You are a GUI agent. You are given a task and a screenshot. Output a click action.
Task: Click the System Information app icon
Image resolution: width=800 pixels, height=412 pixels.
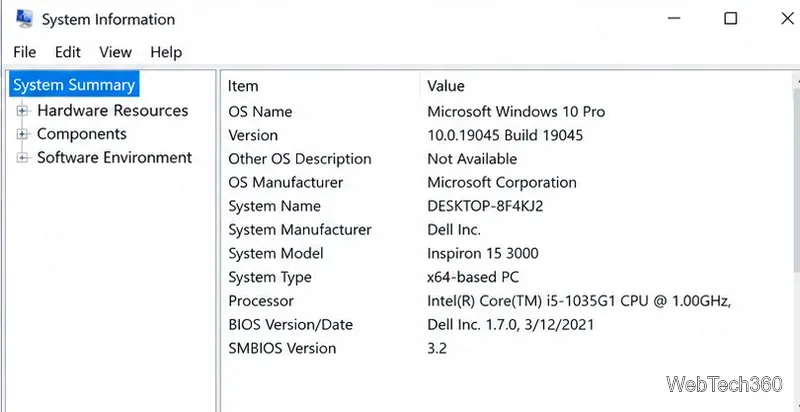[24, 19]
